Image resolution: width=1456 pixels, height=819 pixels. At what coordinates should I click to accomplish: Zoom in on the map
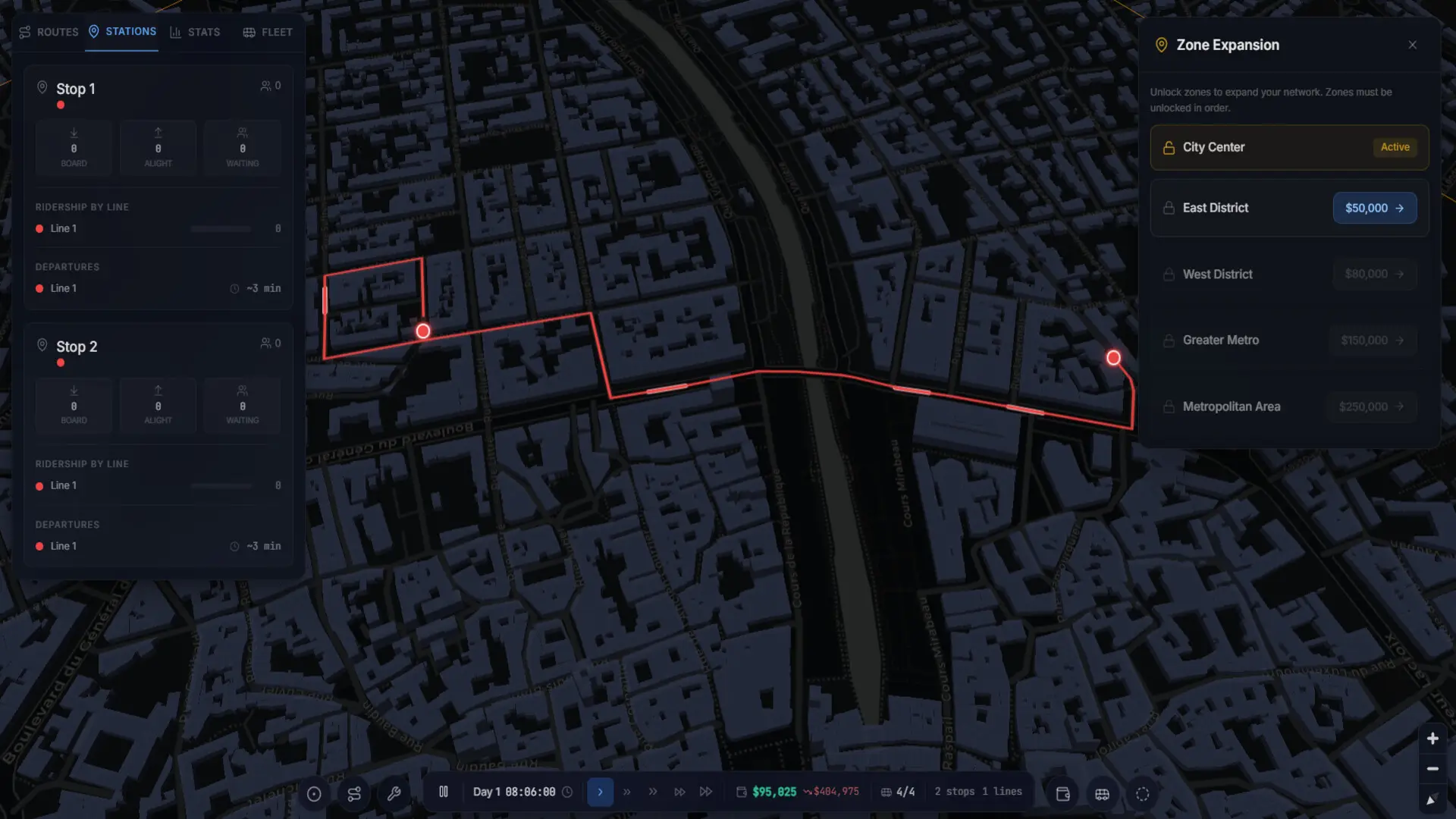(1432, 739)
